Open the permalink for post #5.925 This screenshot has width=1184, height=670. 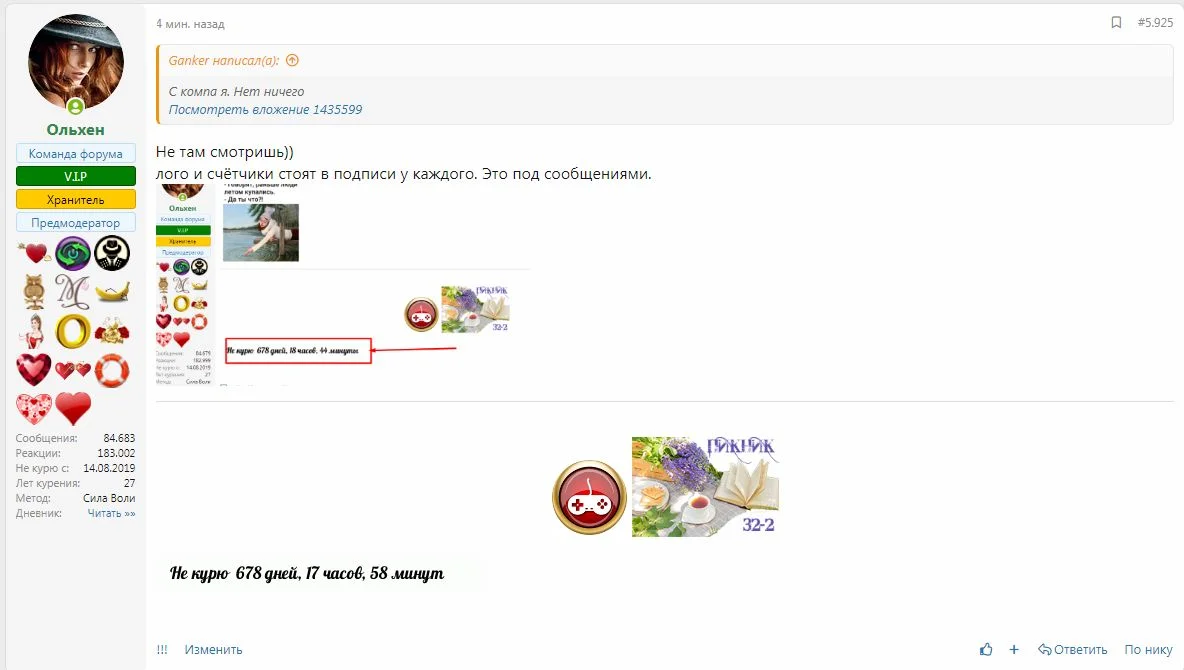point(1155,23)
